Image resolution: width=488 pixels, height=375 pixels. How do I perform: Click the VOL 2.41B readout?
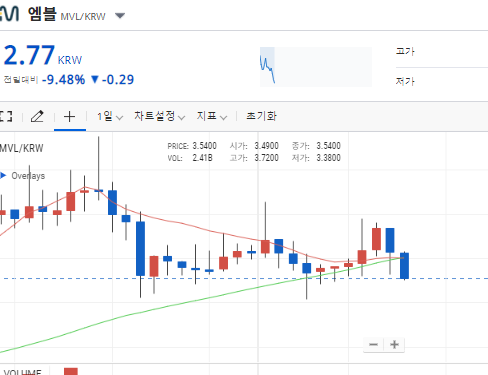pyautogui.click(x=190, y=158)
